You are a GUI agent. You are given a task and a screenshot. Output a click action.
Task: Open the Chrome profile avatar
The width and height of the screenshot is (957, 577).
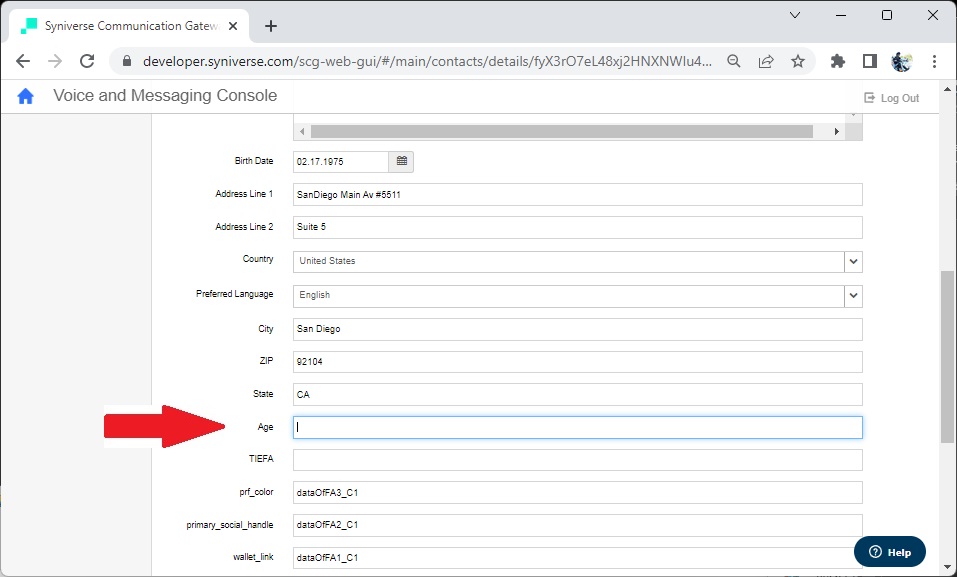pyautogui.click(x=901, y=61)
